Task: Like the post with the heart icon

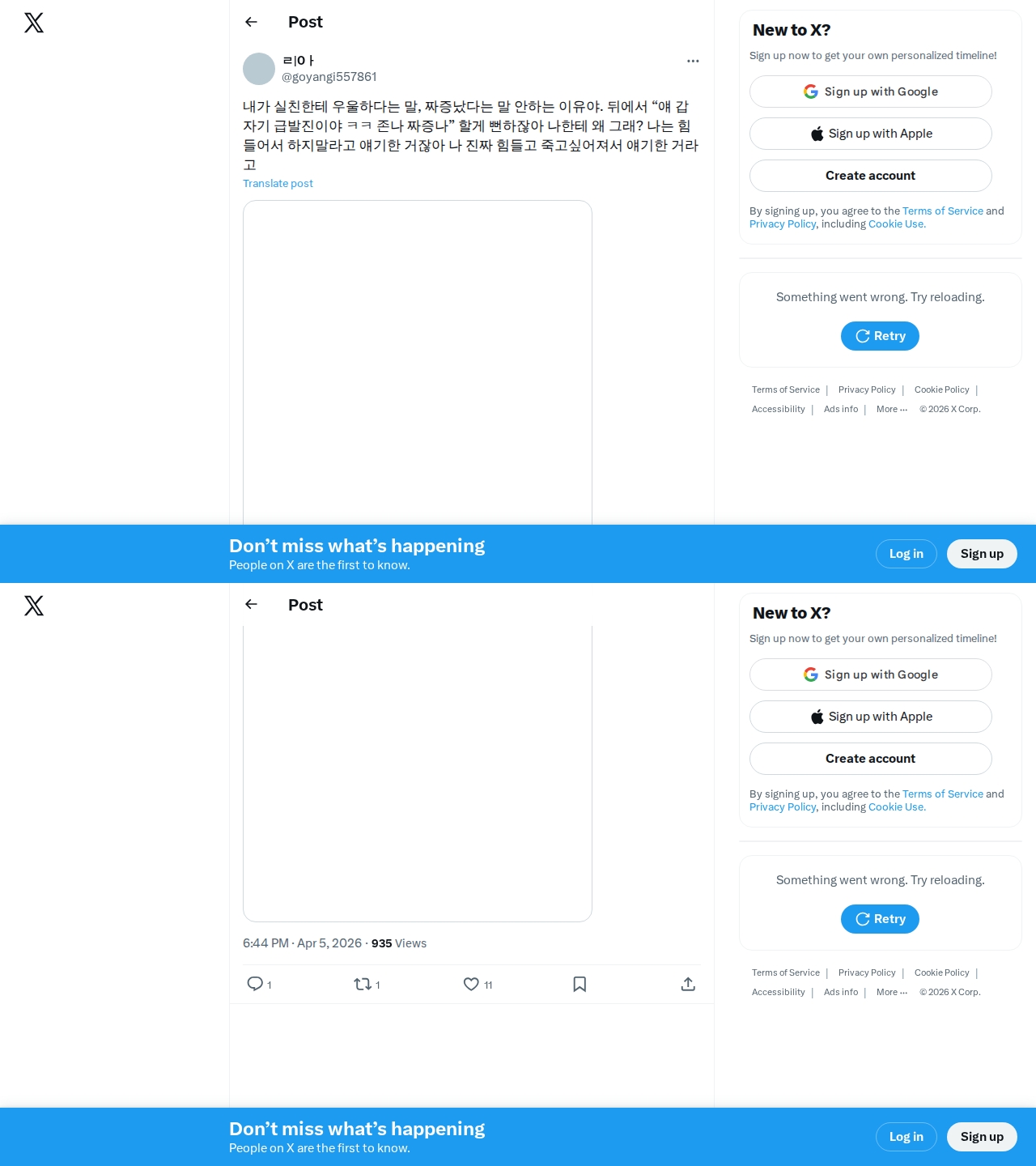Action: [x=471, y=984]
